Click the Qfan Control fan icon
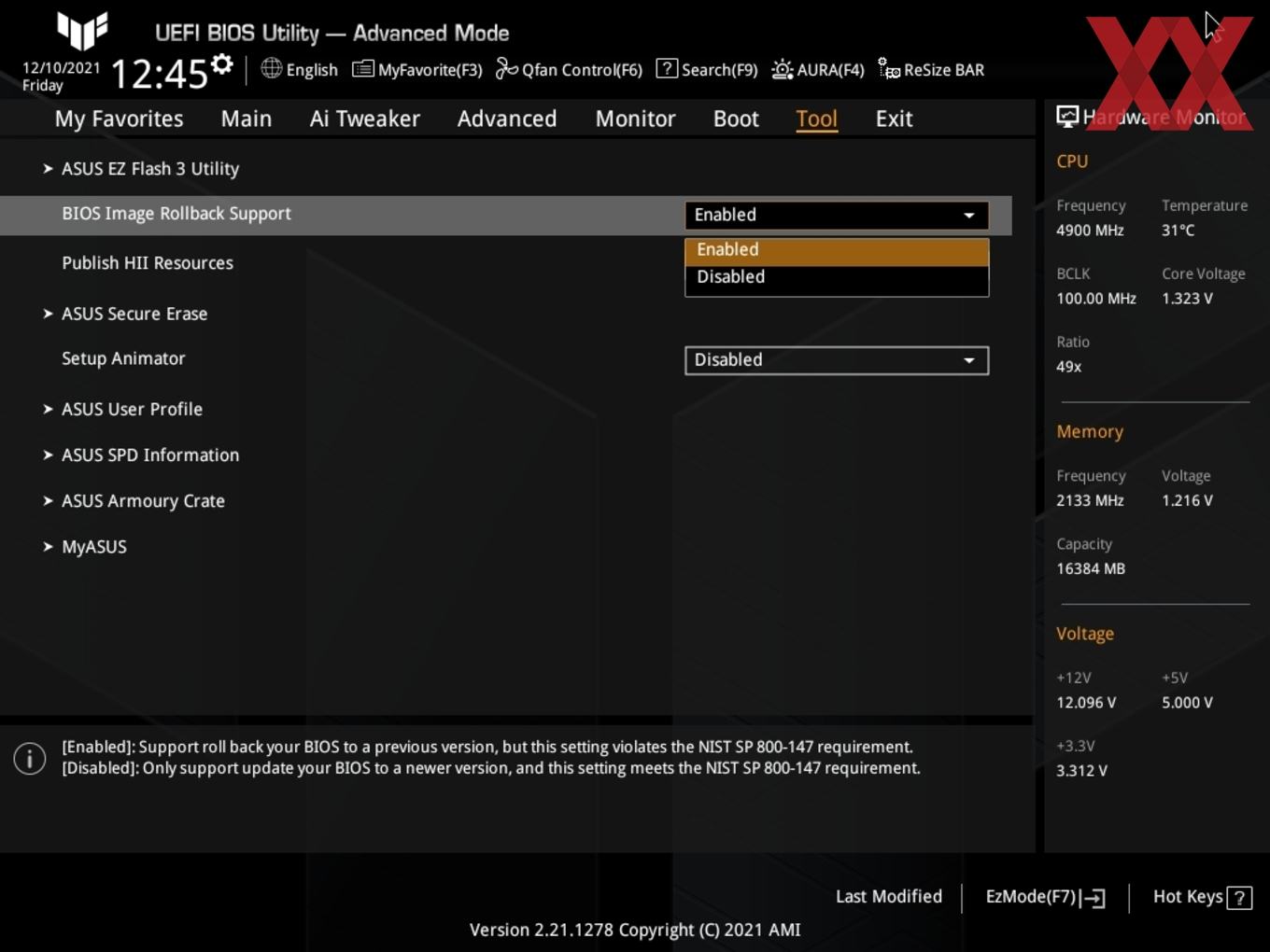 point(506,68)
